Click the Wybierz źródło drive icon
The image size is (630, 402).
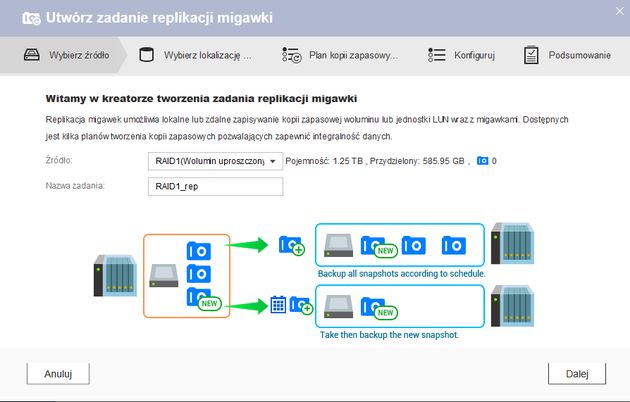(x=31, y=55)
